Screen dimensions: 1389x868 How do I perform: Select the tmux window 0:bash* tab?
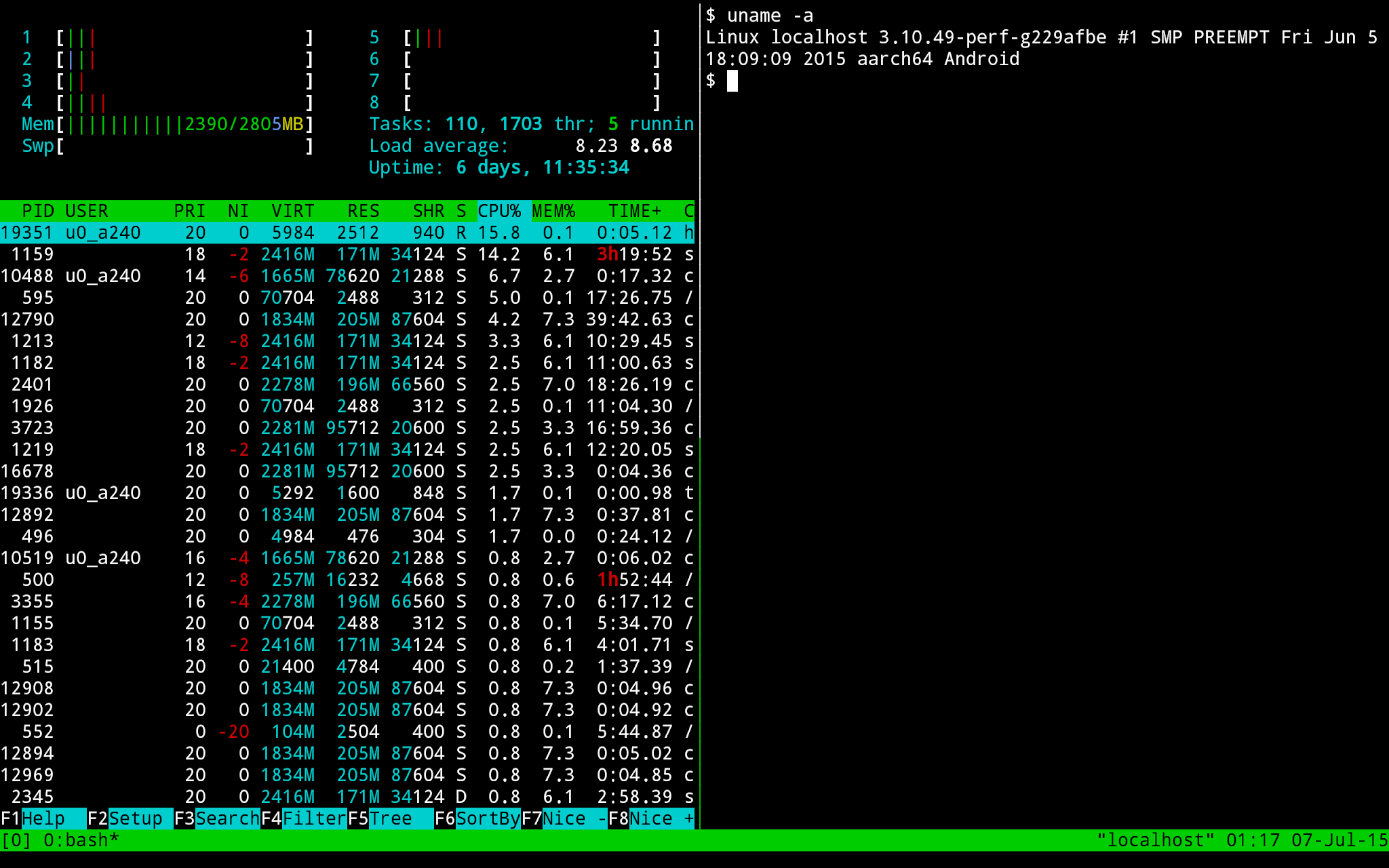click(81, 840)
